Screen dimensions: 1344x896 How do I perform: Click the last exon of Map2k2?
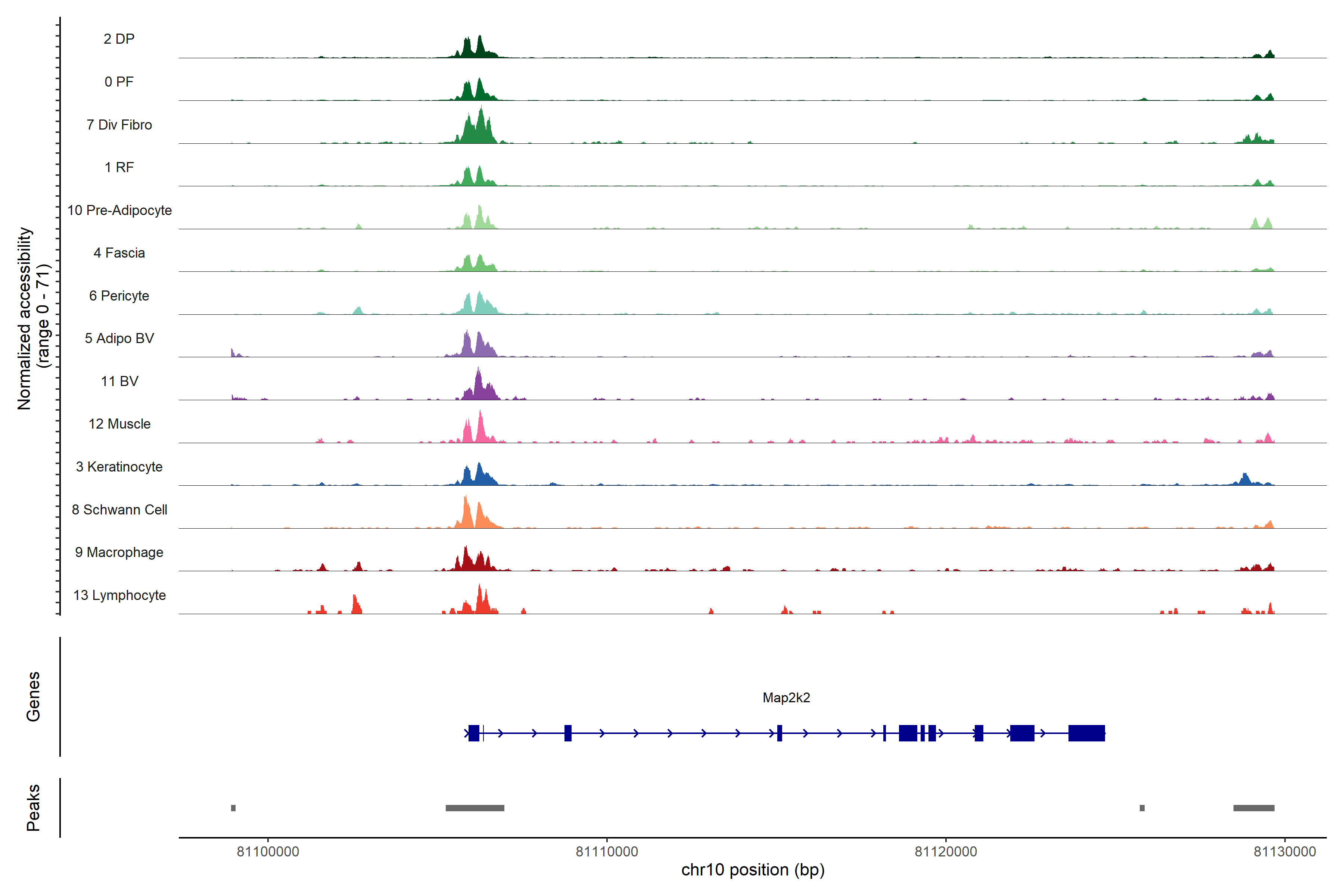tap(1086, 733)
